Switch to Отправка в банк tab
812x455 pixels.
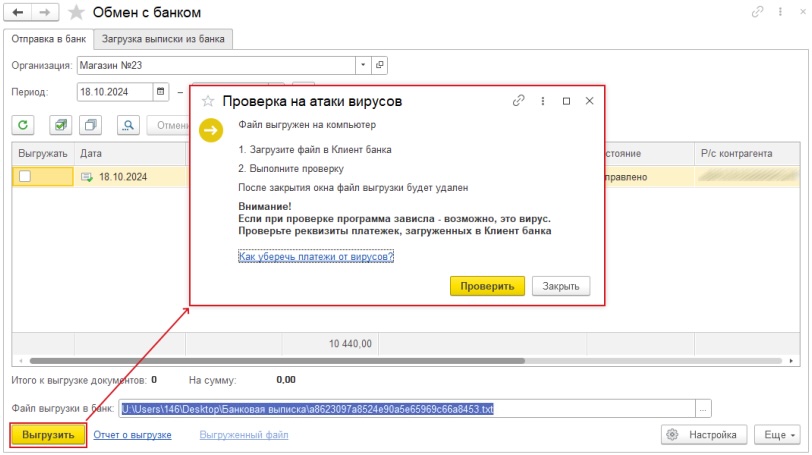pyautogui.click(x=49, y=39)
